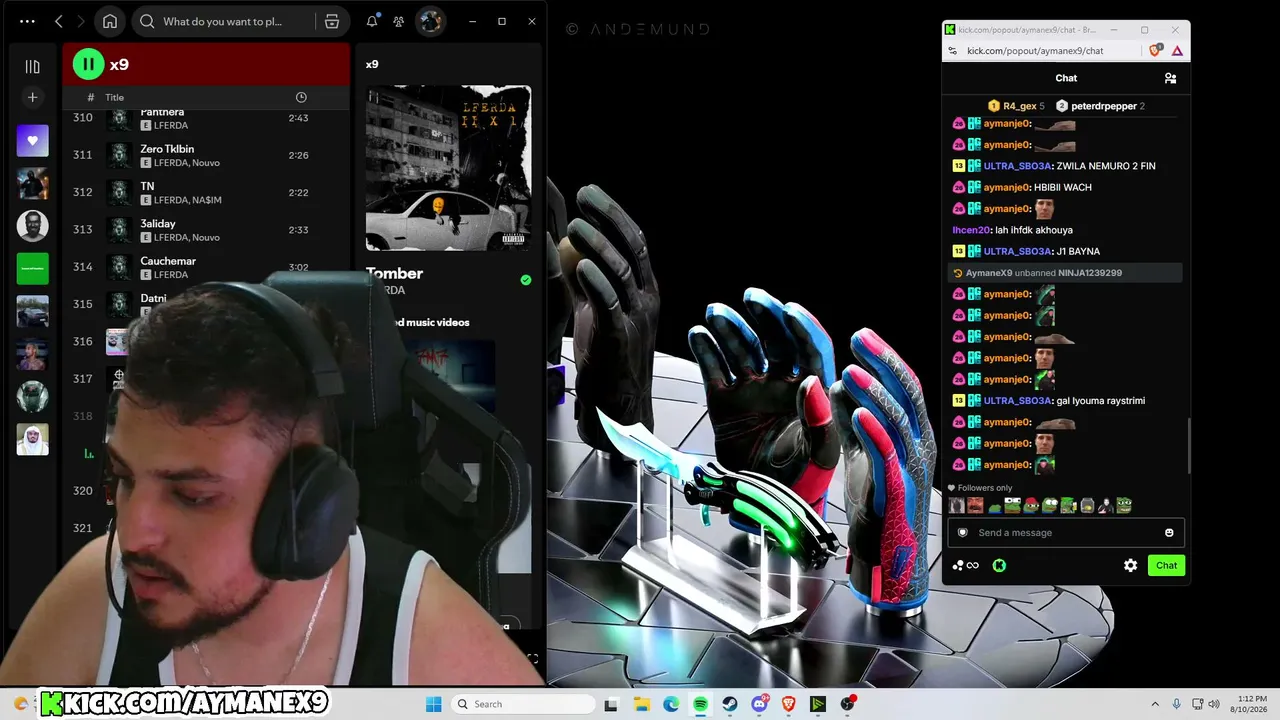Open the solid green playlist cover in sidebar

32,268
